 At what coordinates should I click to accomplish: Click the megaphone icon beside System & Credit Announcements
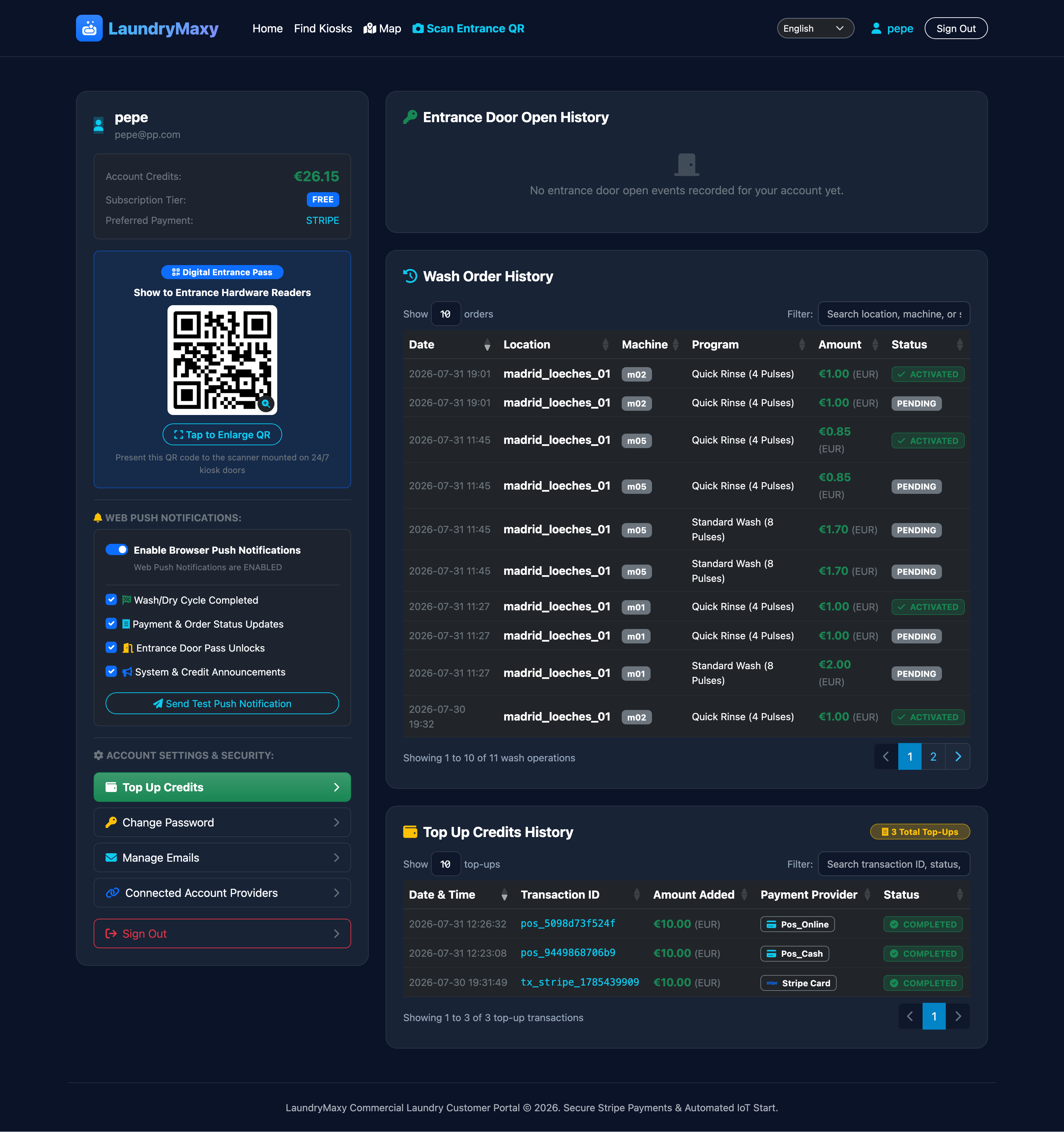point(127,672)
